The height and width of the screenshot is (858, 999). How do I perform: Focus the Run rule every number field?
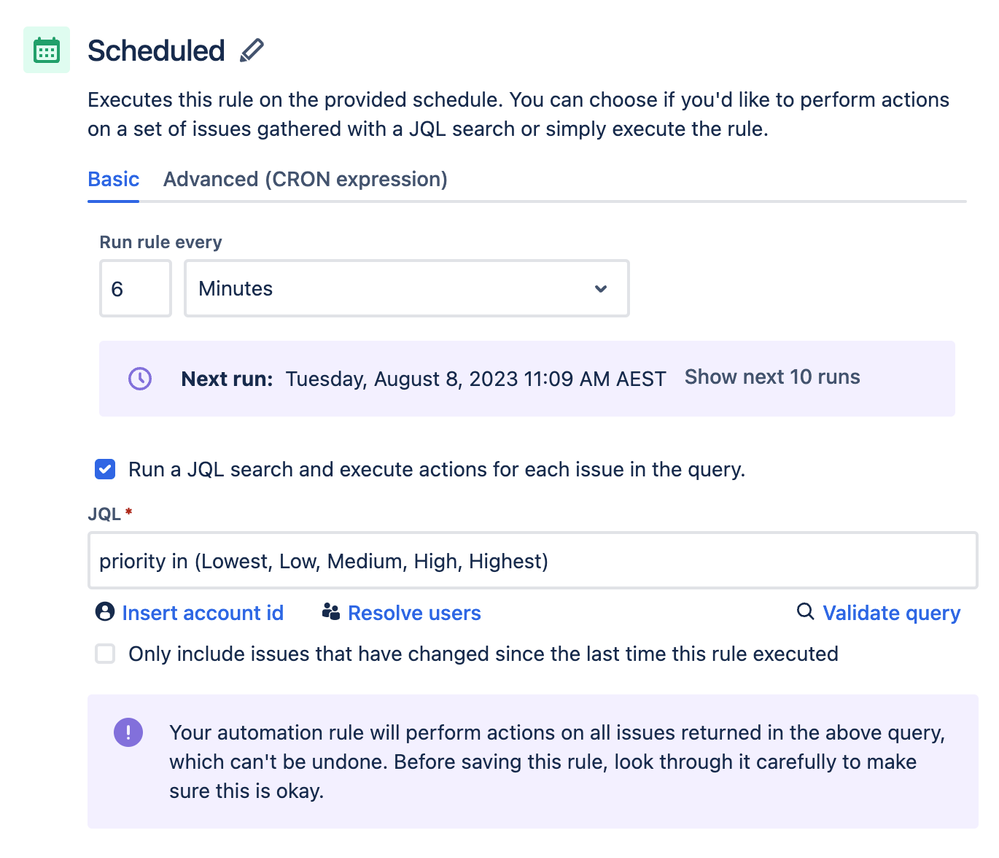point(136,289)
